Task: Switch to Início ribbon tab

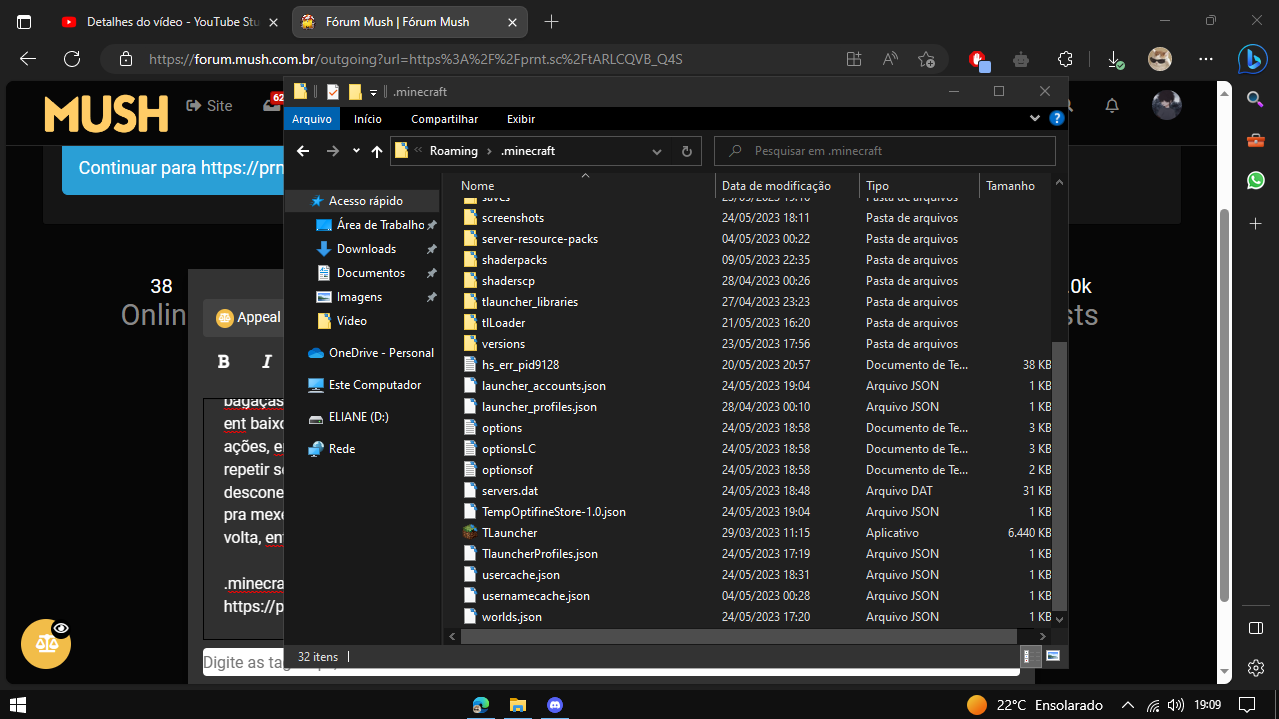Action: coord(368,119)
